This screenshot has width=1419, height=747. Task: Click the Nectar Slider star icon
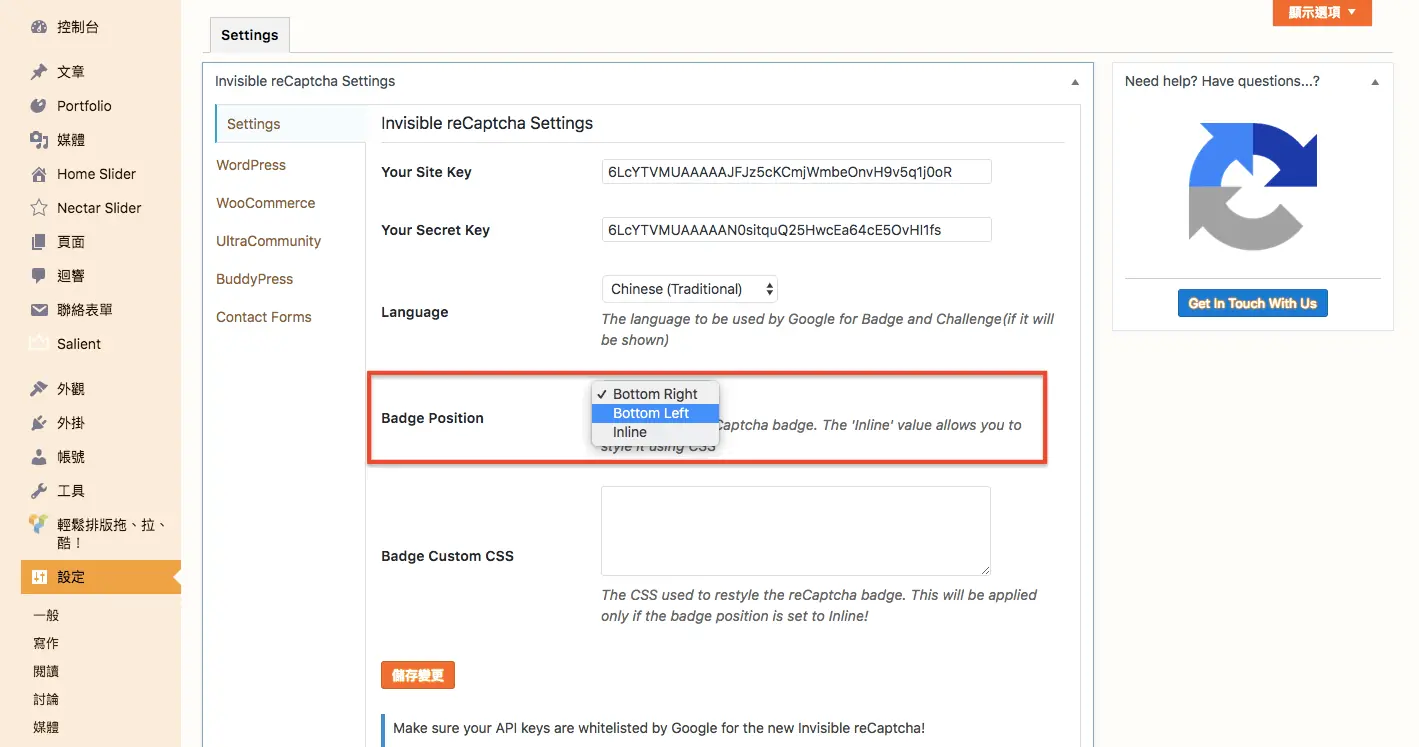point(39,208)
